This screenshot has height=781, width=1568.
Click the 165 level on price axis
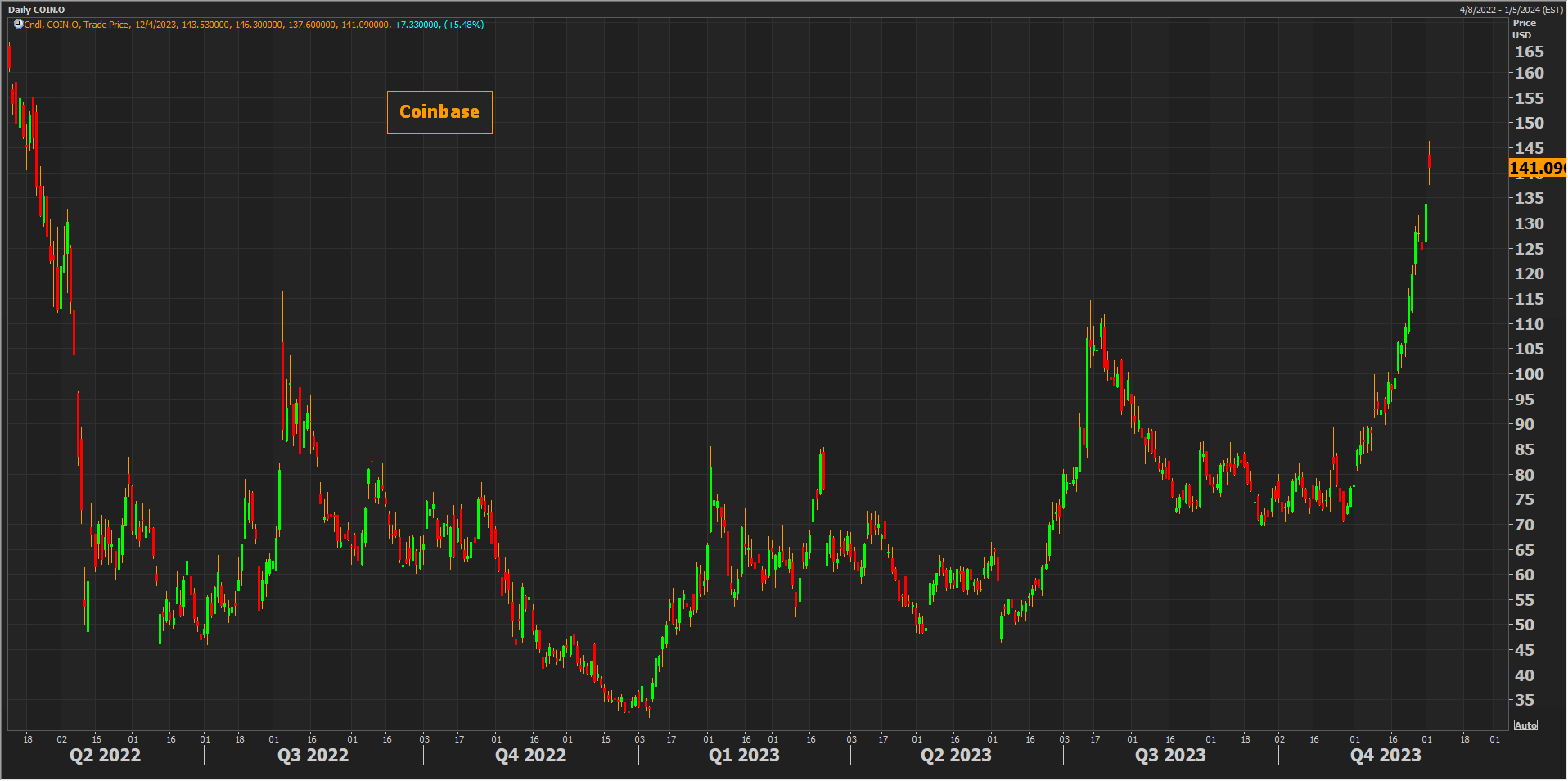1529,52
